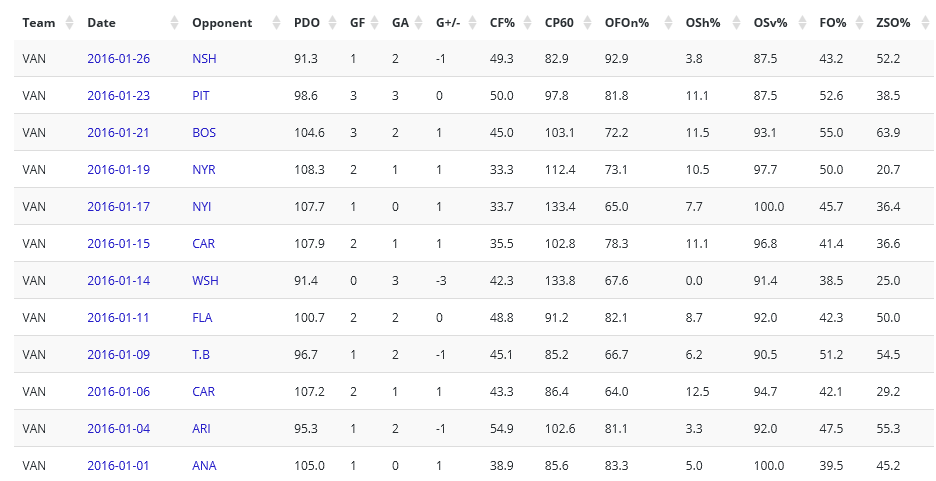Sort table by OSv% column header
Screen dimensions: 936x481
click(x=771, y=23)
